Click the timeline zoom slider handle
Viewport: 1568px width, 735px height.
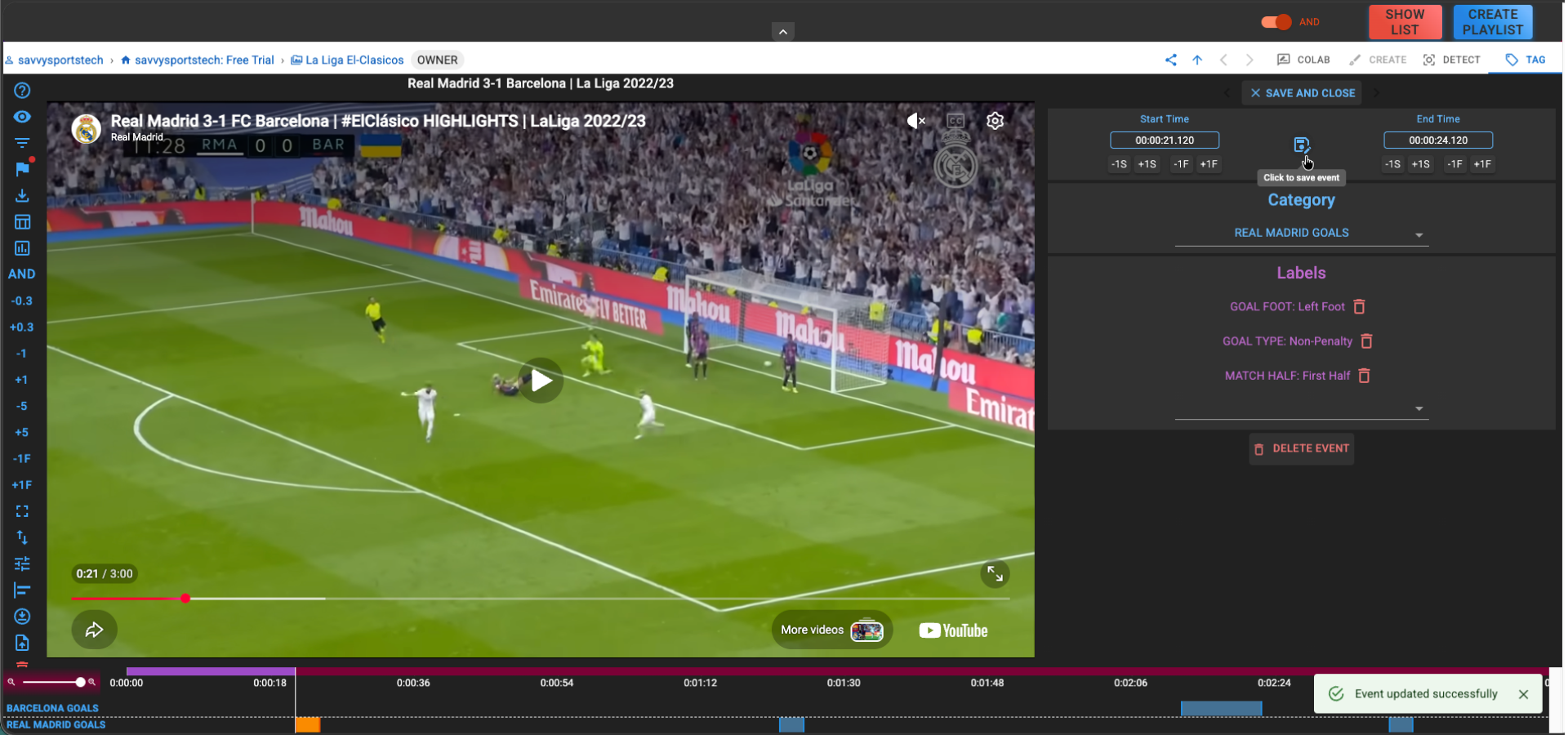click(x=80, y=682)
